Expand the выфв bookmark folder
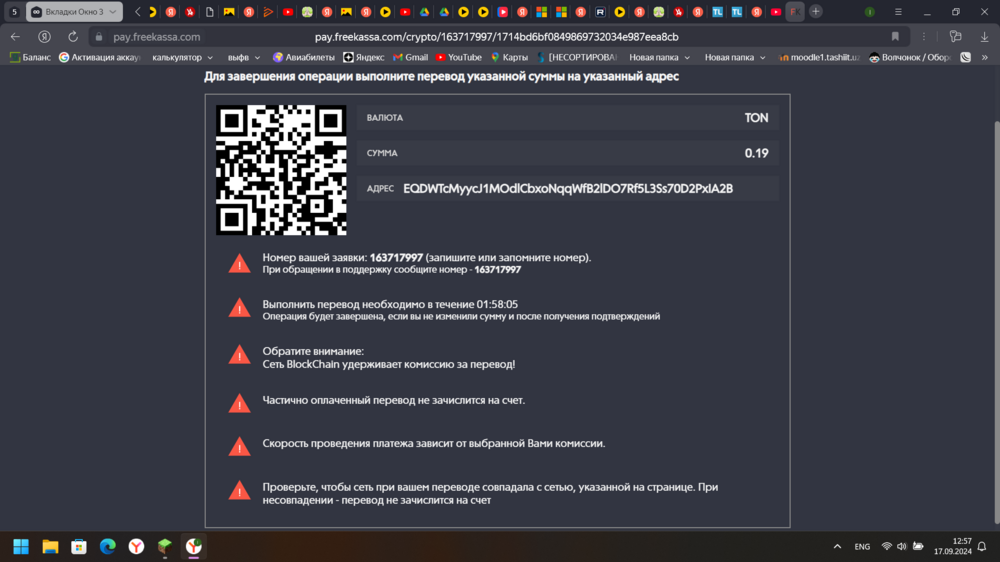The image size is (1000, 562). (x=244, y=57)
